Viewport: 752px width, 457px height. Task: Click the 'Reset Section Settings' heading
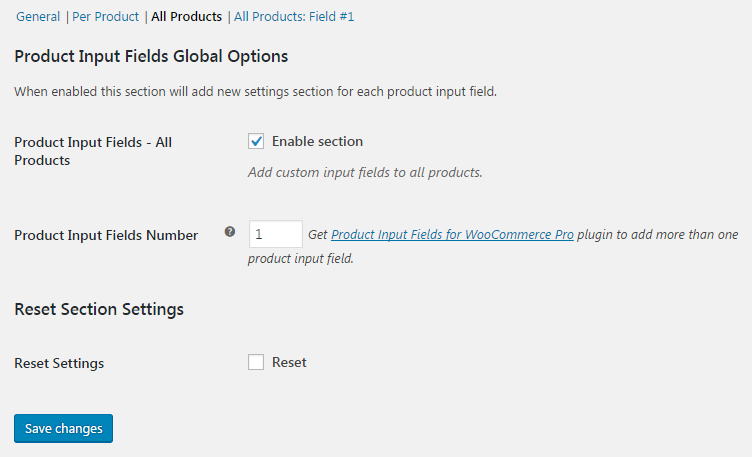99,309
